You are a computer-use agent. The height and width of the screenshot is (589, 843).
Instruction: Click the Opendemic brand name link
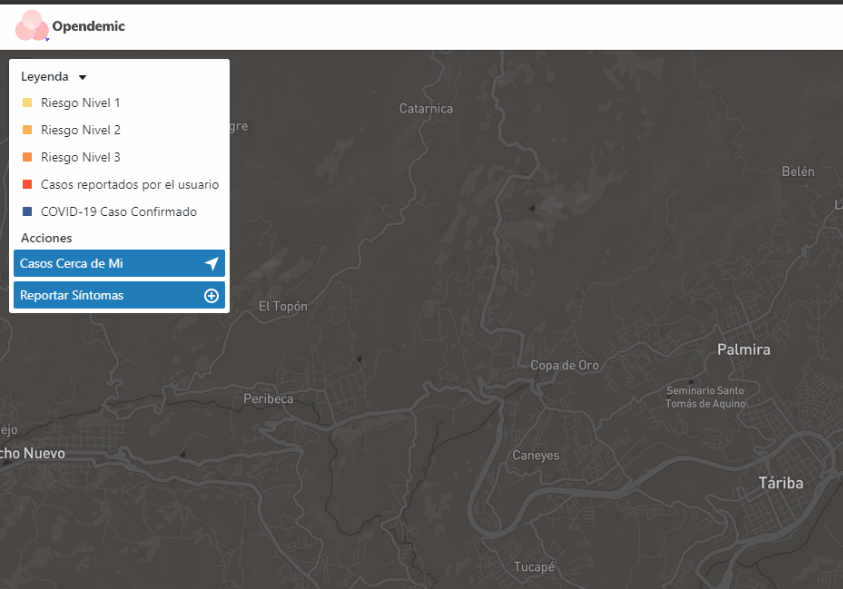[x=88, y=27]
